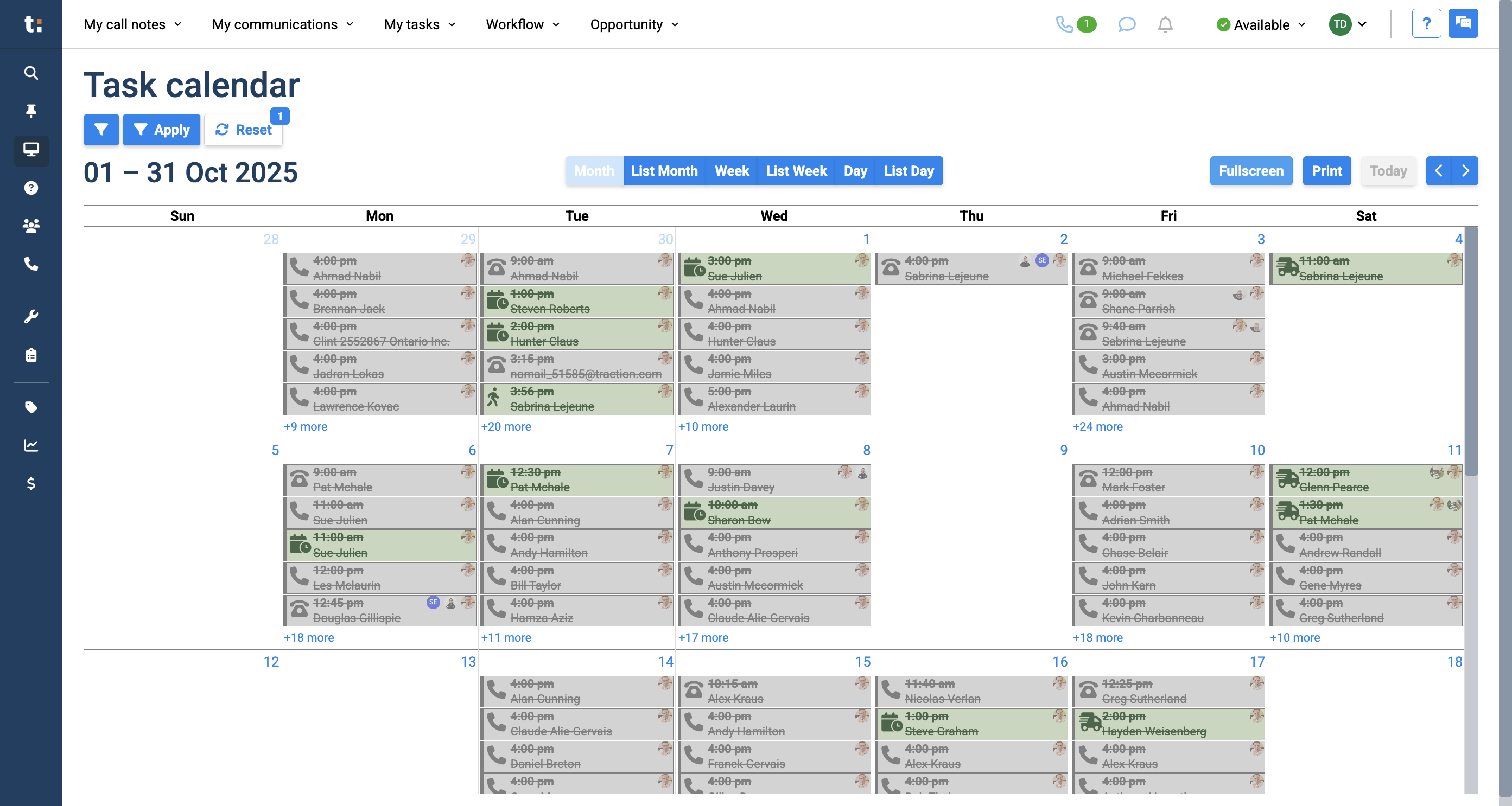Select the Week view tab
1512x806 pixels.
click(732, 171)
